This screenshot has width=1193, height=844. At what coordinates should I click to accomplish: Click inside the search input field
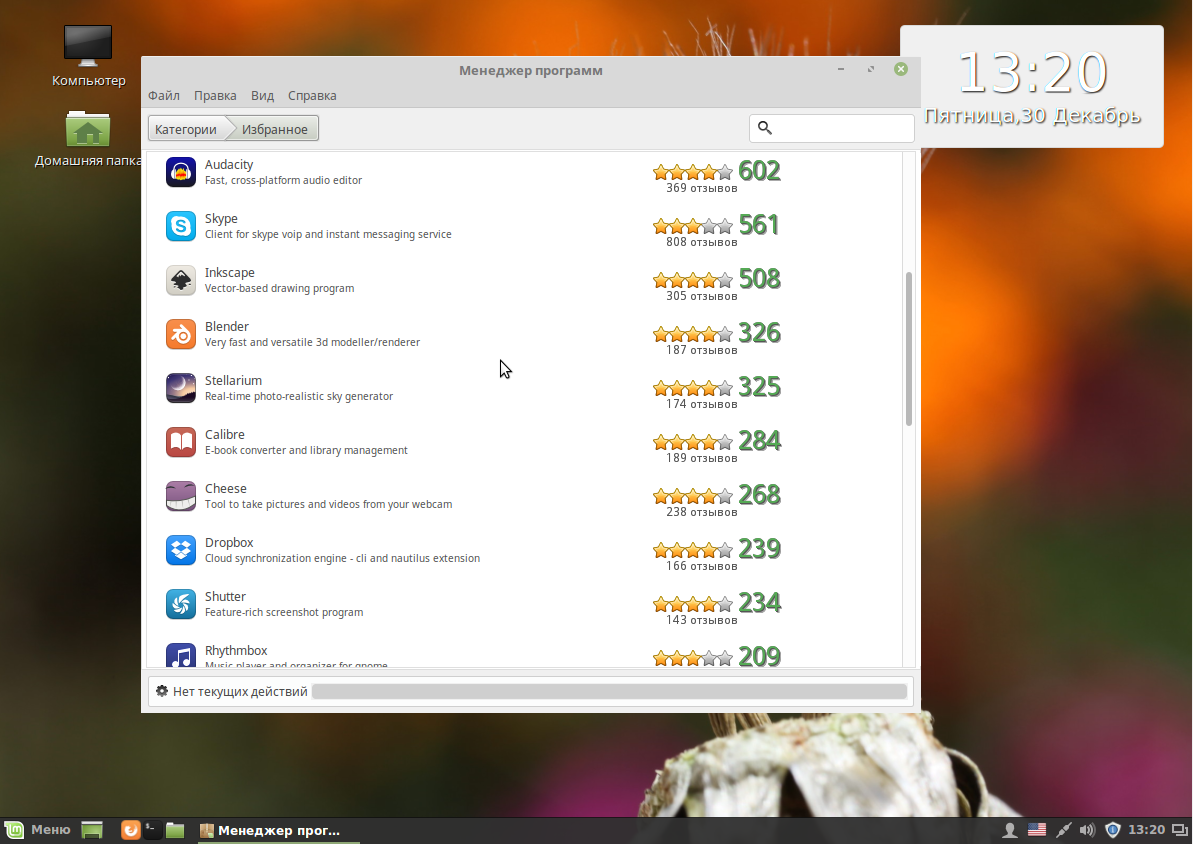[840, 128]
